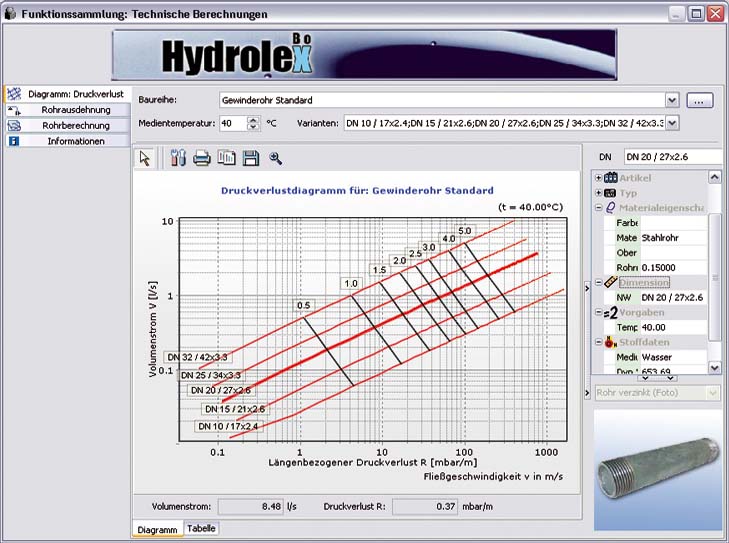Open Informationen section in sidebar
The image size is (729, 543).
75,141
